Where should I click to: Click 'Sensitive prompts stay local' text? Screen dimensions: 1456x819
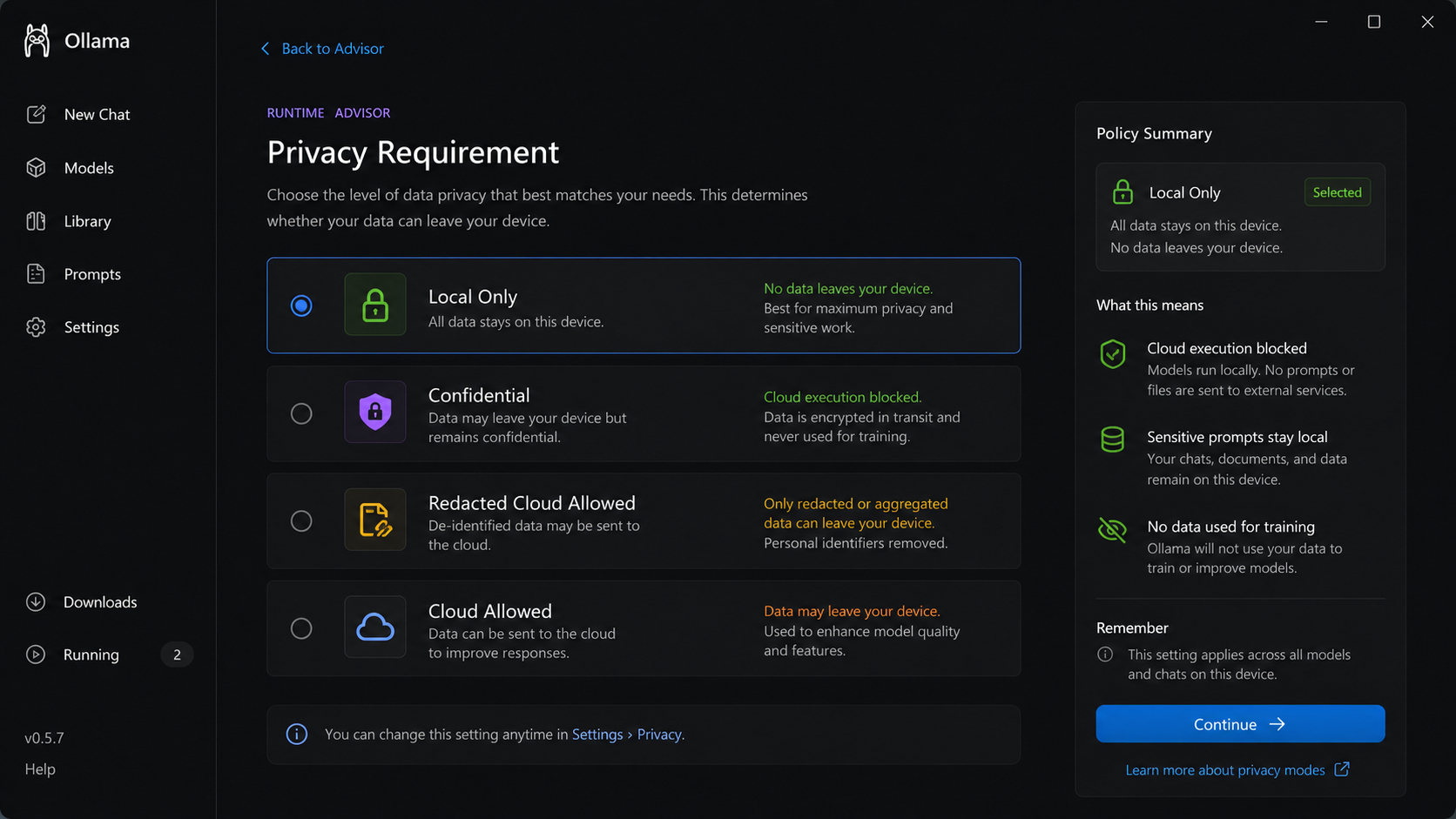[x=1237, y=437]
